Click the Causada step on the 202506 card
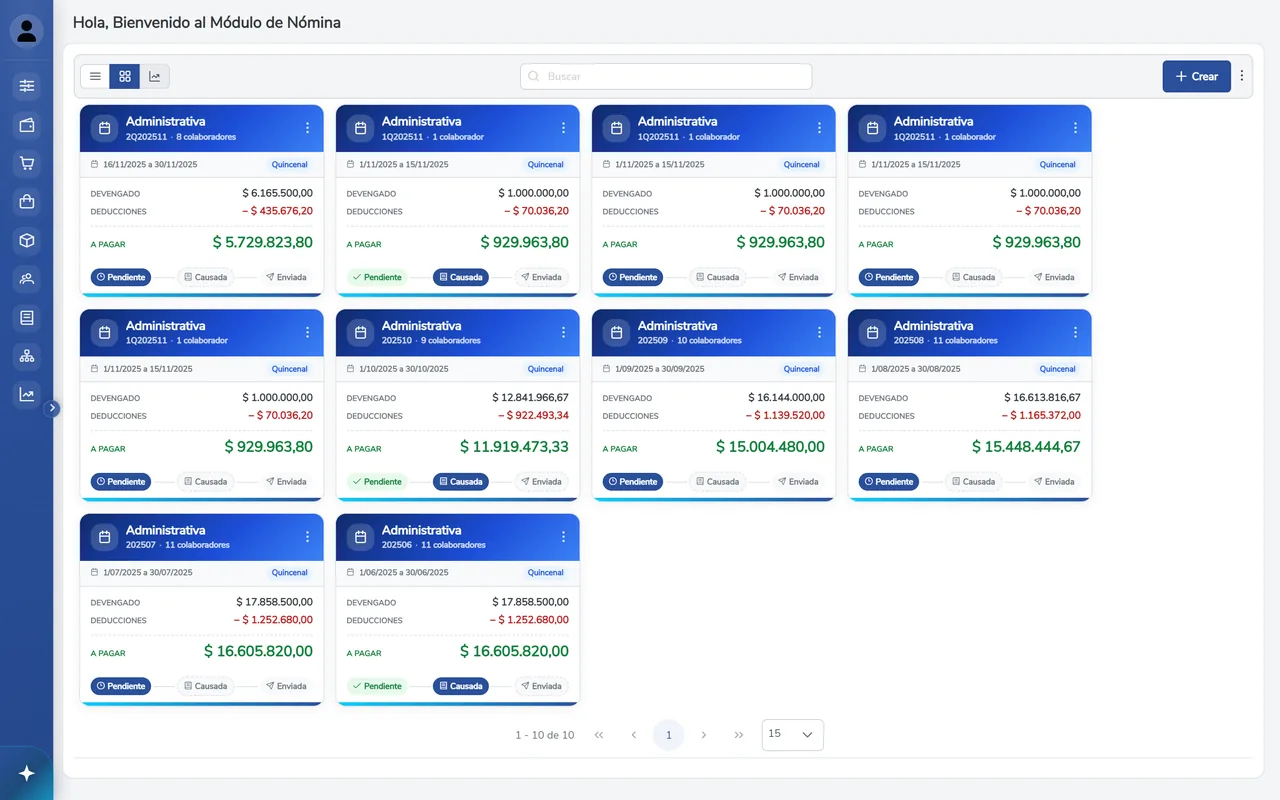The width and height of the screenshot is (1280, 800). coord(461,686)
